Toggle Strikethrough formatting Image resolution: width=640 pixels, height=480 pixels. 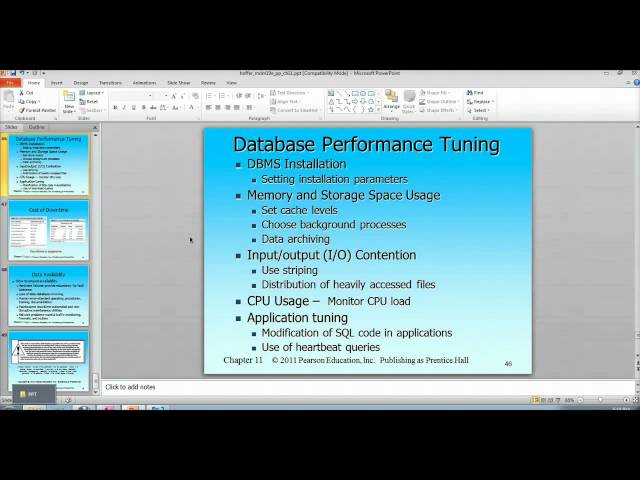(x=153, y=108)
